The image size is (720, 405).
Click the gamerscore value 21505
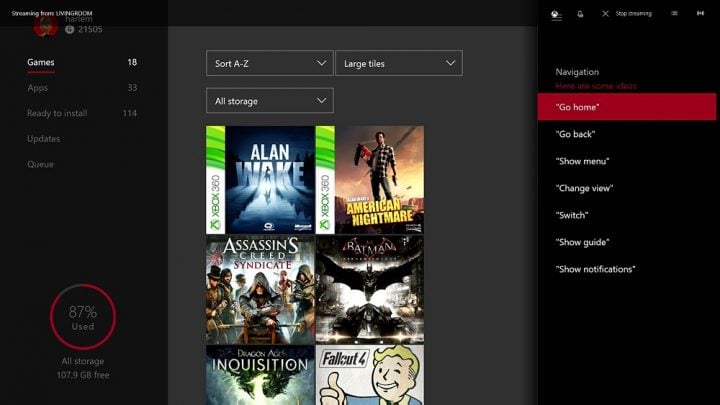click(x=90, y=29)
